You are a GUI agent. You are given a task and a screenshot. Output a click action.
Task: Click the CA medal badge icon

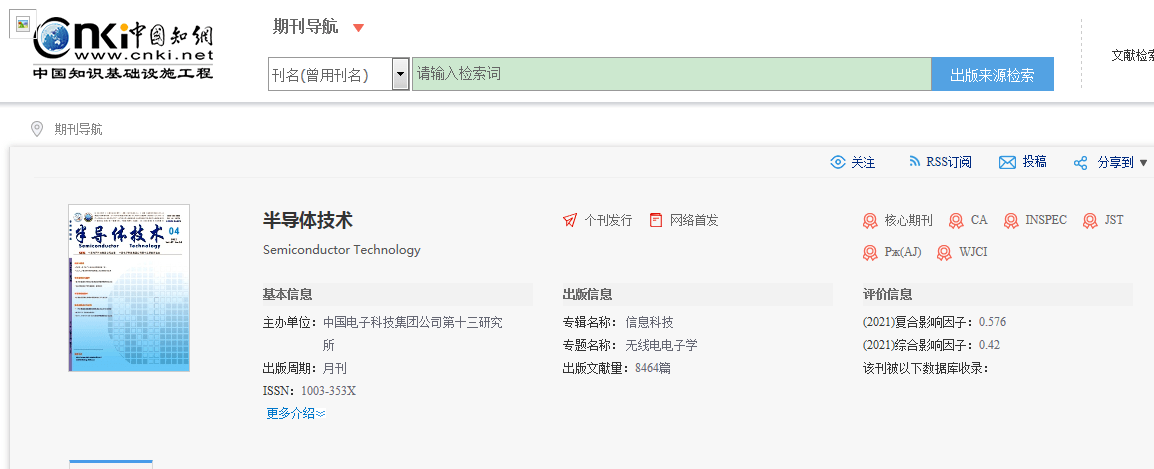click(956, 221)
